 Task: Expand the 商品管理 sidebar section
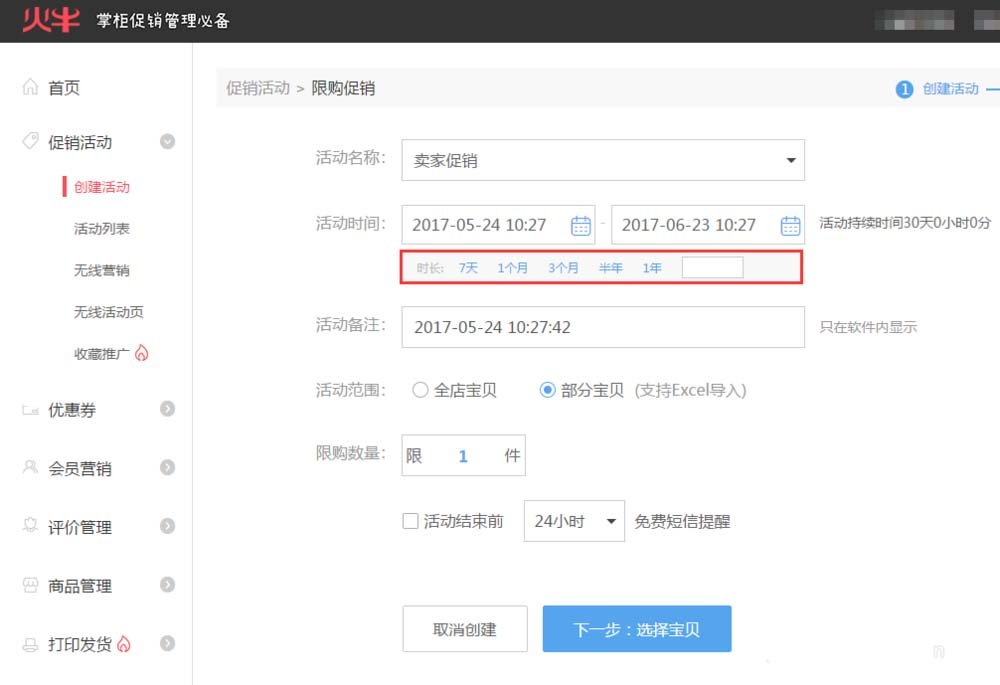point(167,585)
